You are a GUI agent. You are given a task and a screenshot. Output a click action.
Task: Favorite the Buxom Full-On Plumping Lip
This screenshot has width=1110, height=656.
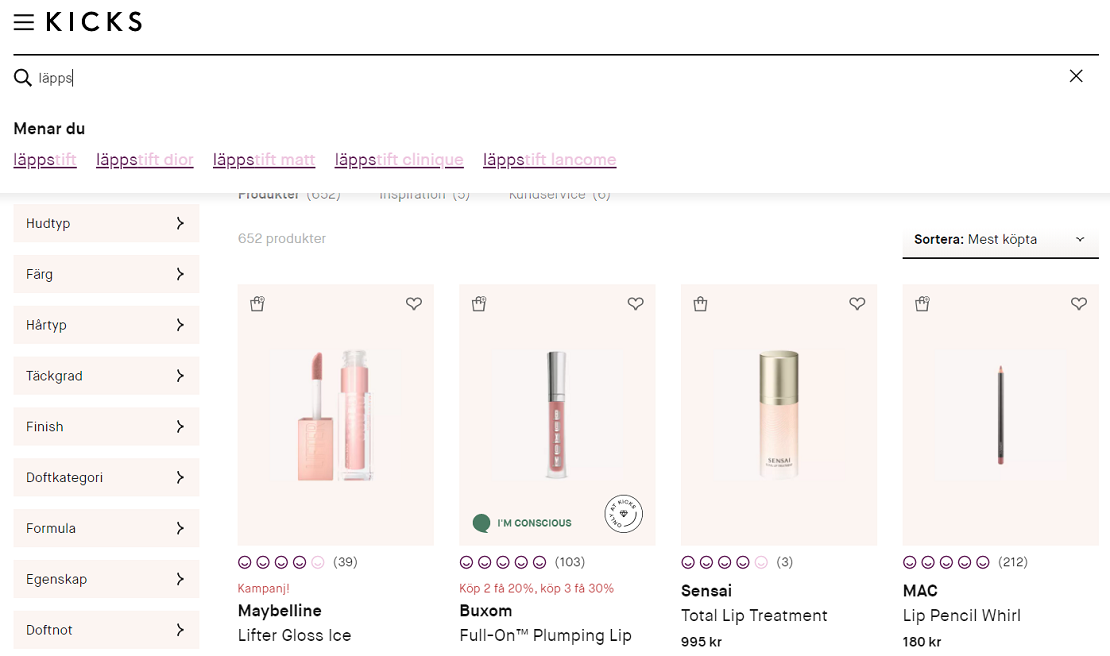(636, 304)
